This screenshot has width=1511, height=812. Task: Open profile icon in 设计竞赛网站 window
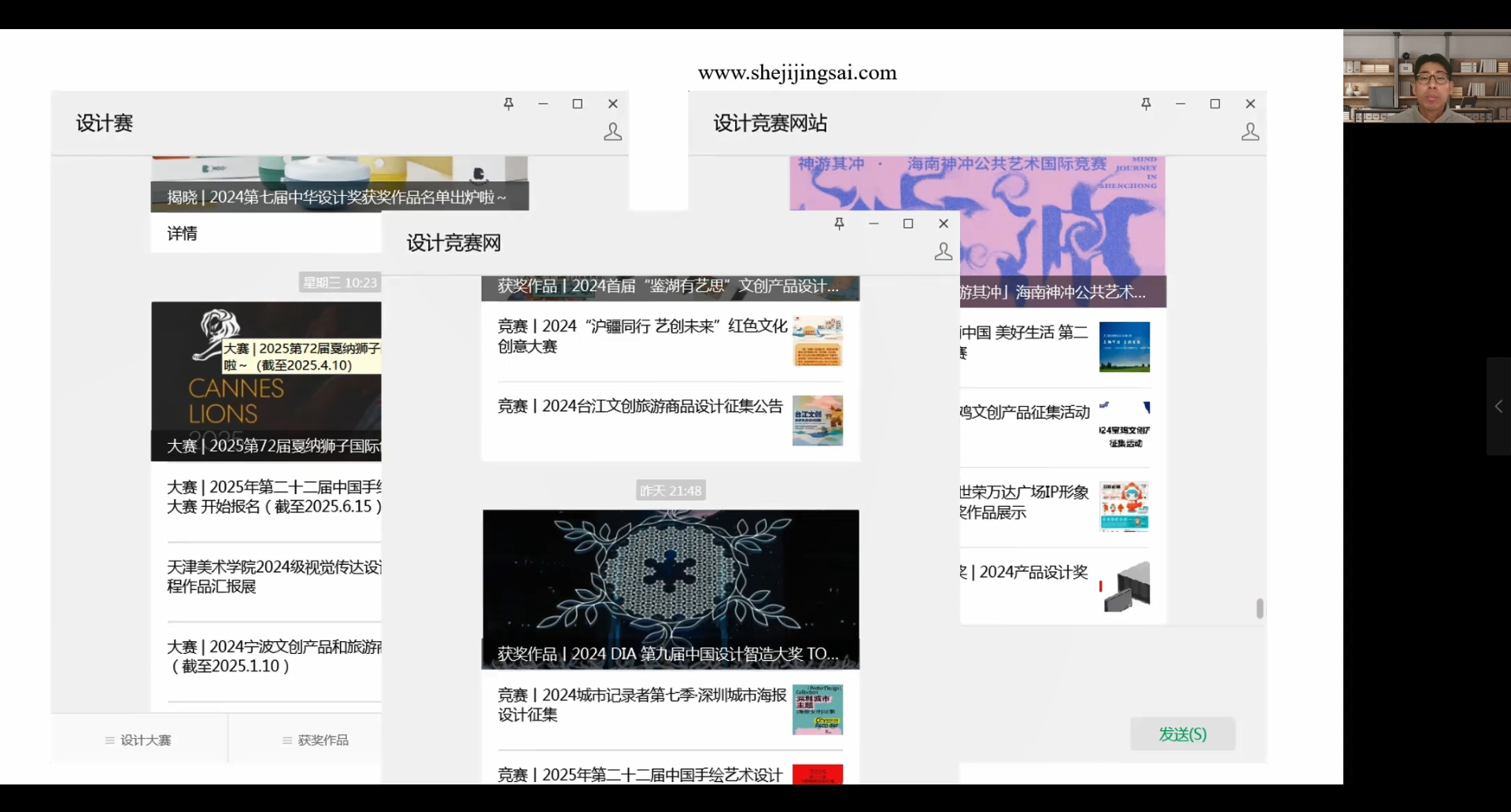tap(1250, 131)
